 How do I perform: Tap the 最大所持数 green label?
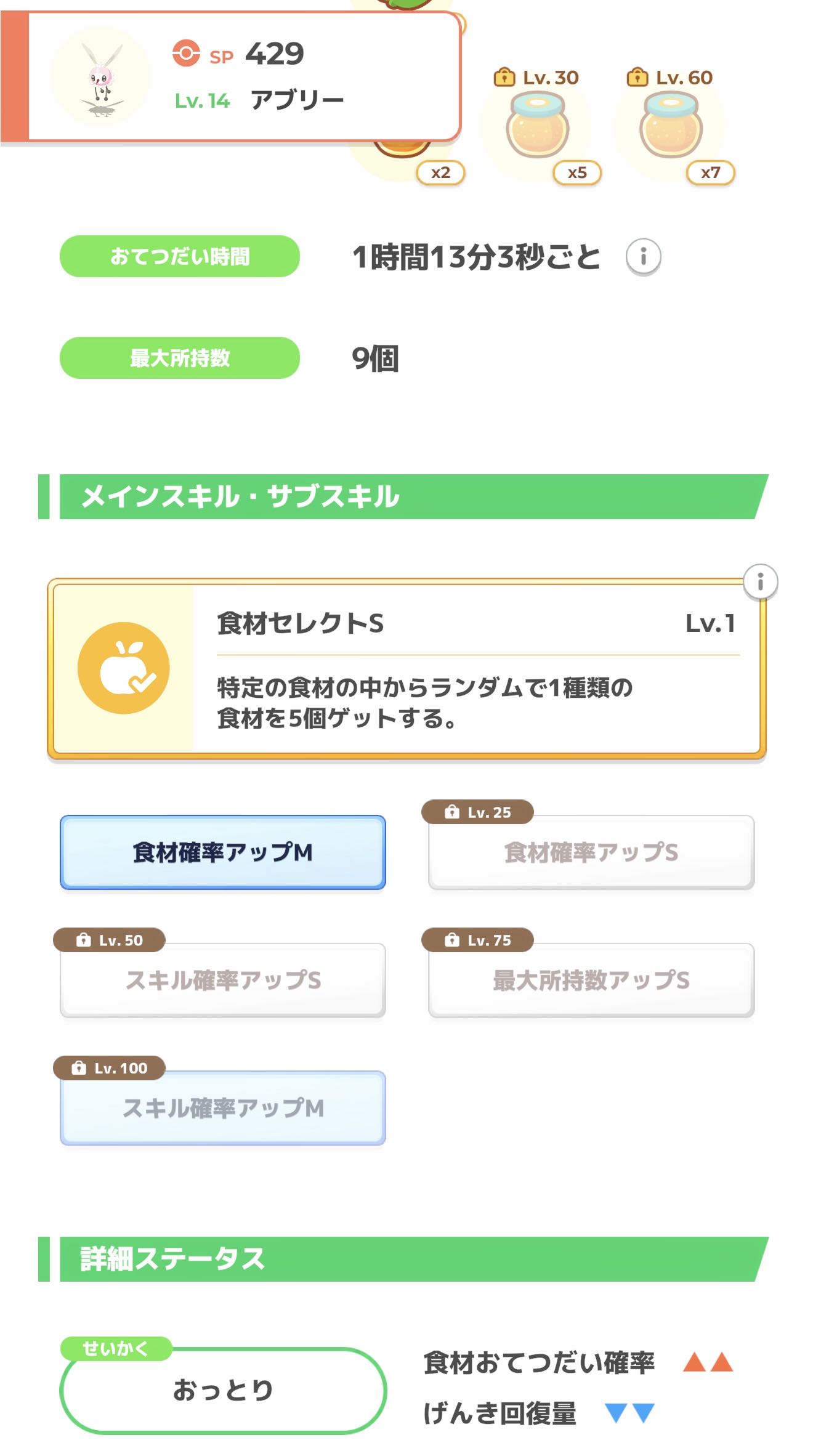(x=180, y=358)
